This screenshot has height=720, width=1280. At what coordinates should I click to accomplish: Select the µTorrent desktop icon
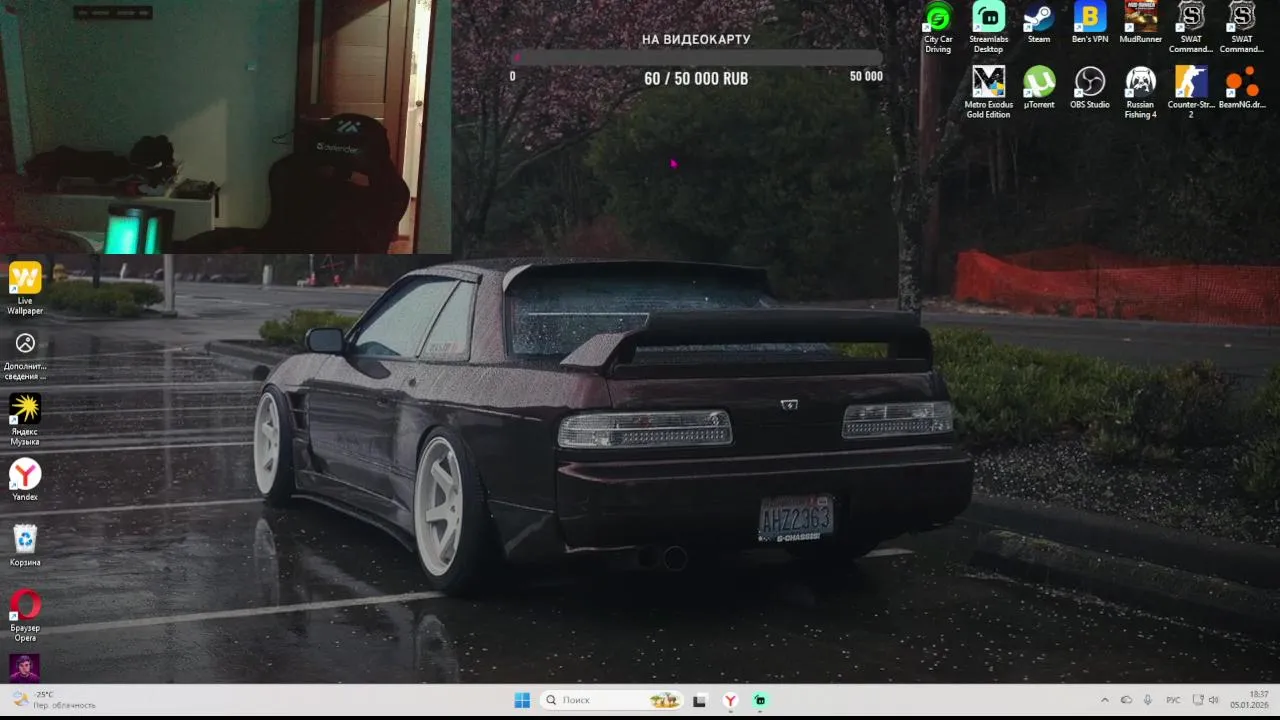pyautogui.click(x=1039, y=88)
